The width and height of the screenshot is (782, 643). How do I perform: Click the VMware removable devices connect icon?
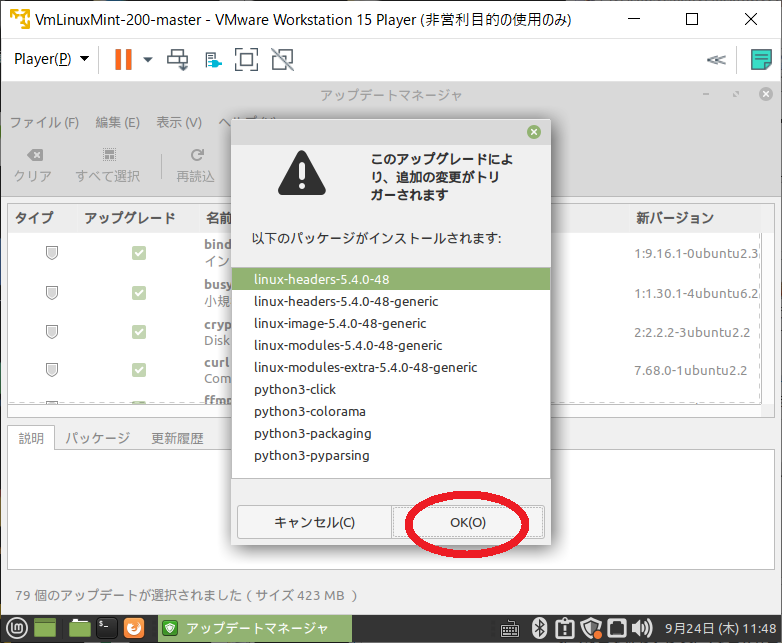tap(213, 60)
